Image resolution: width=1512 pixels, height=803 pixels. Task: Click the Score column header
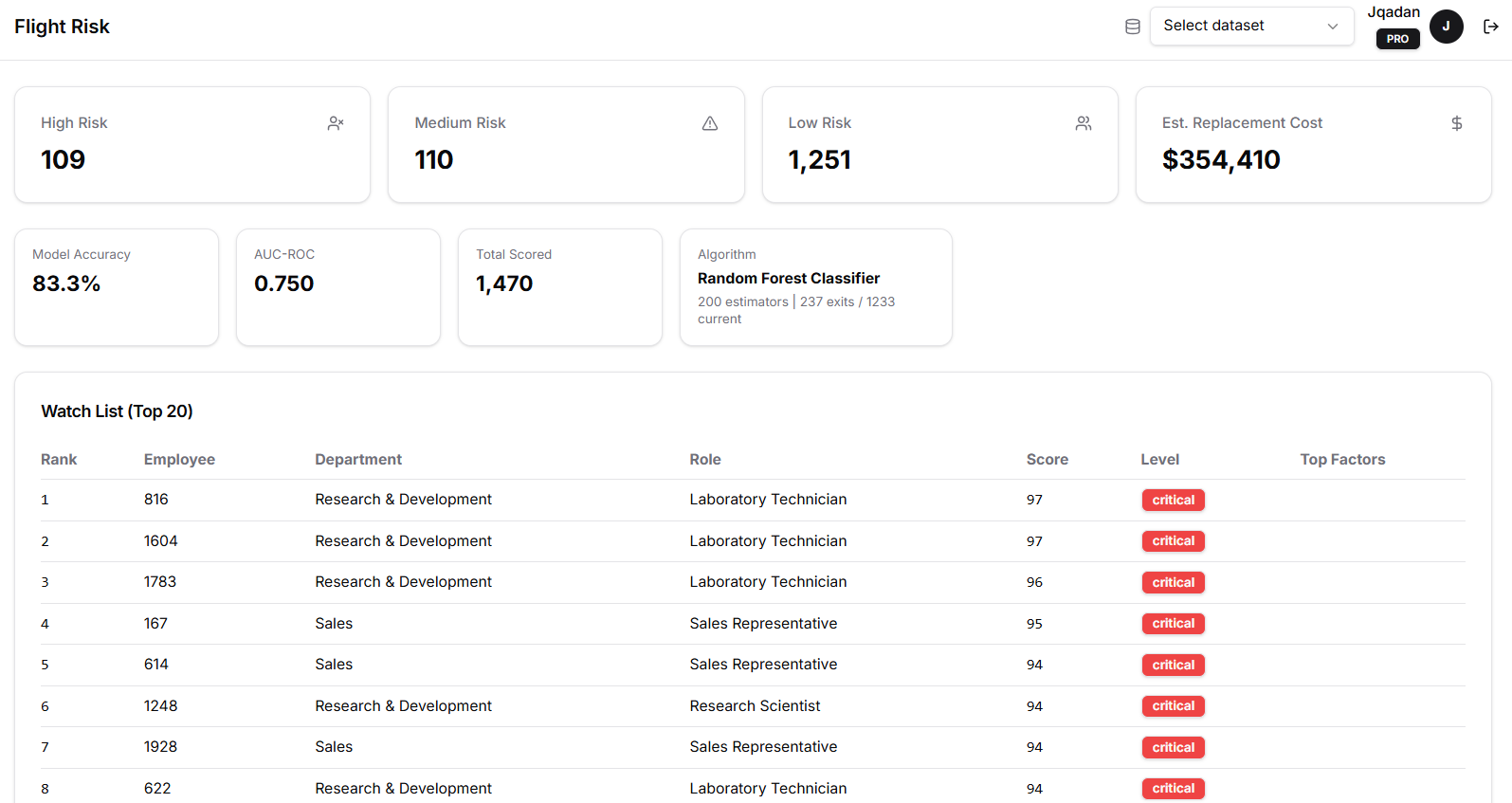tap(1047, 459)
